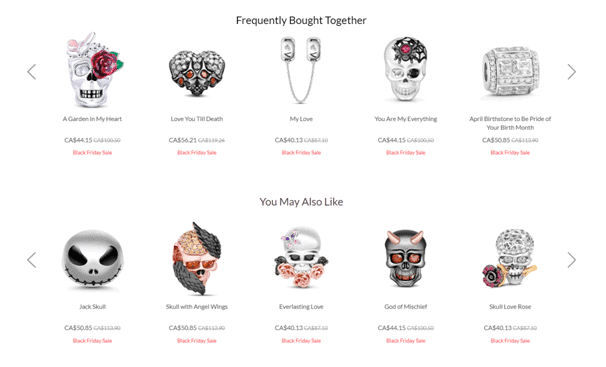Click next arrow in Frequently Bought Together

point(572,72)
